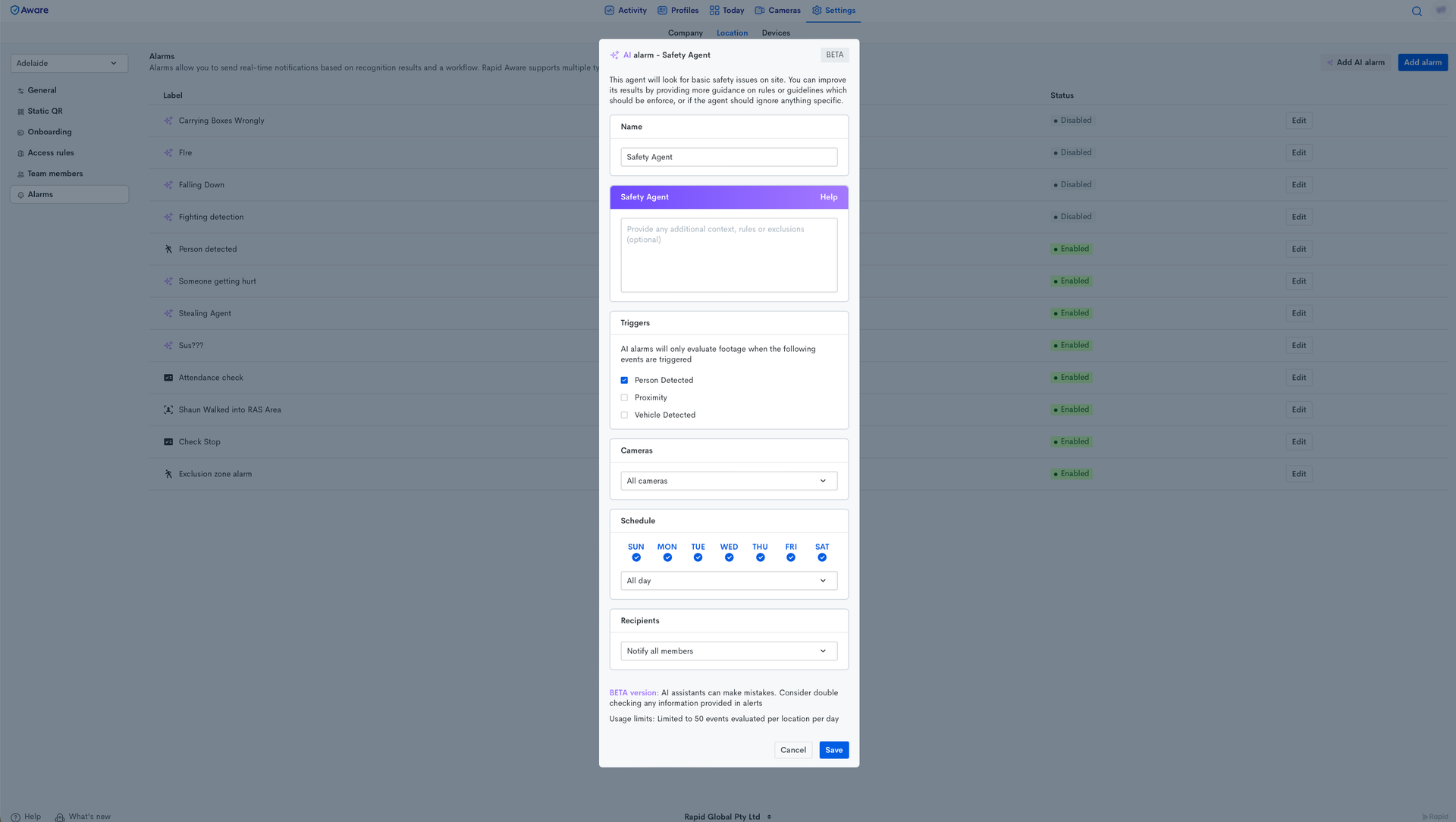Click the Help question mark icon
Viewport: 1456px width, 822px height.
click(16, 817)
